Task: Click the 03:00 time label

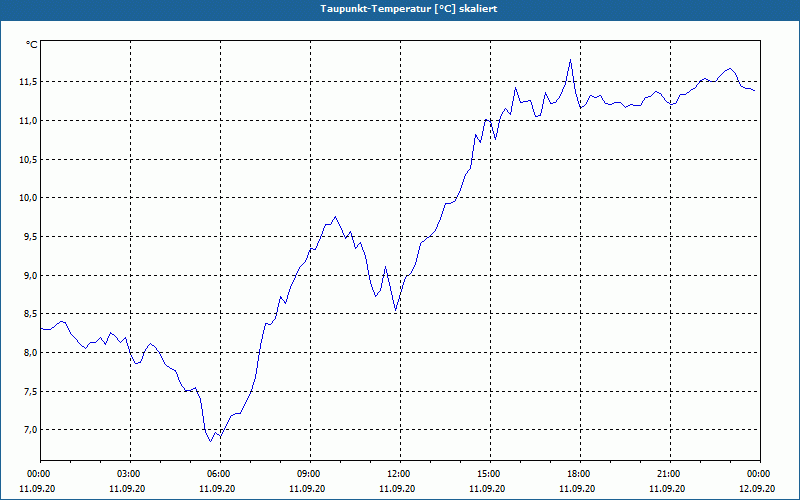Action: tap(131, 474)
